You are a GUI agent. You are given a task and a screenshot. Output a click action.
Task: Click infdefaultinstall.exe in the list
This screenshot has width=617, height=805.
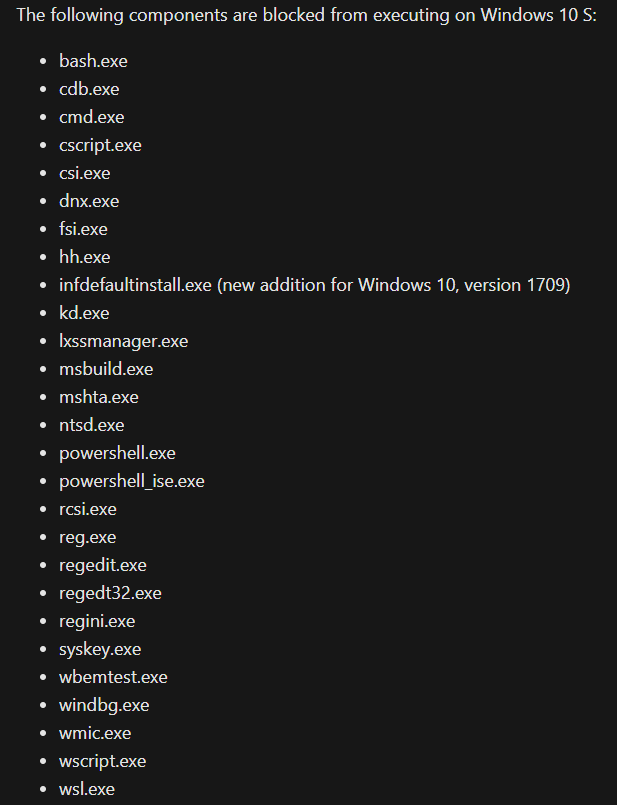click(x=135, y=285)
